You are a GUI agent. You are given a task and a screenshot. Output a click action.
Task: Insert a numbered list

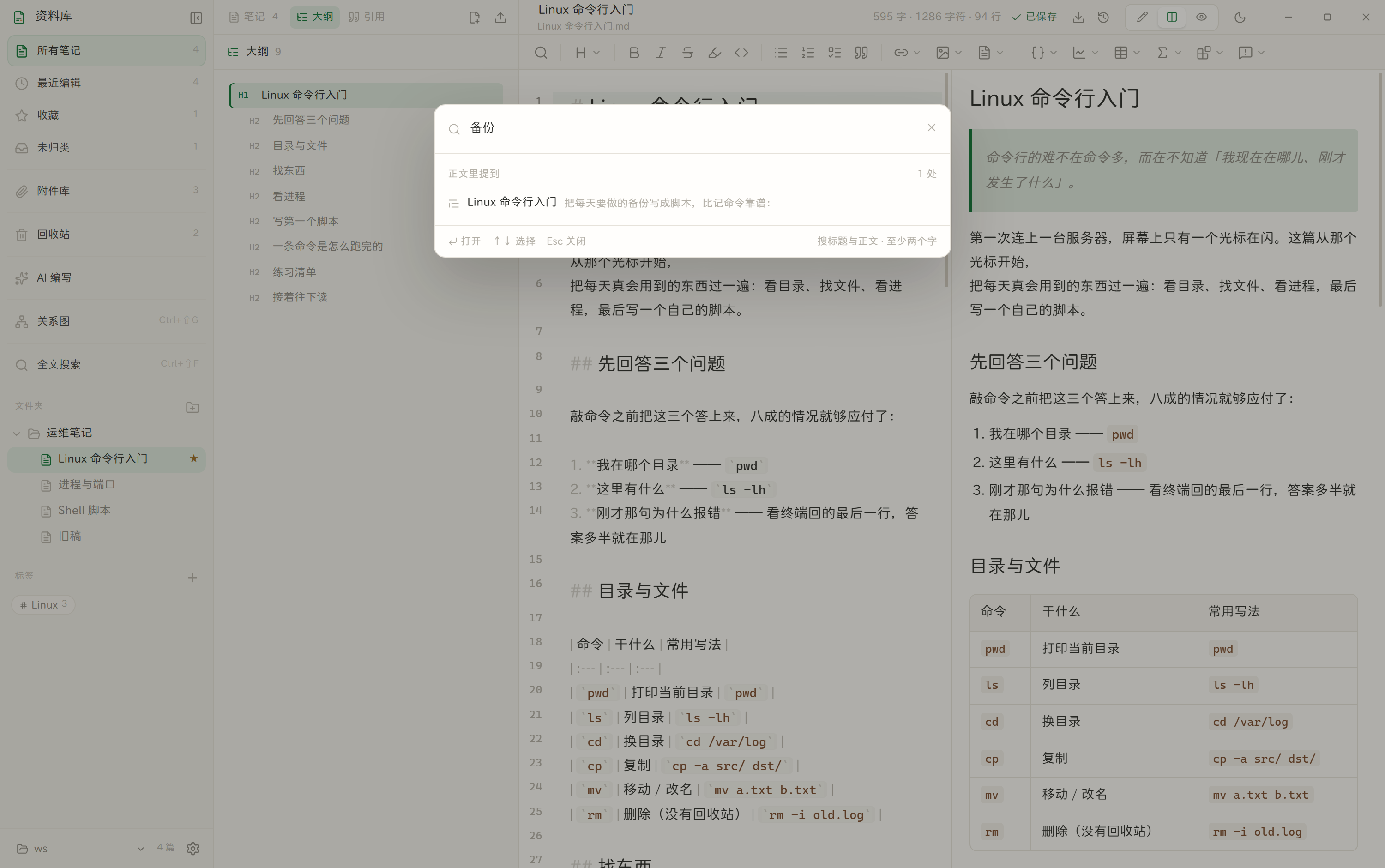pos(807,53)
